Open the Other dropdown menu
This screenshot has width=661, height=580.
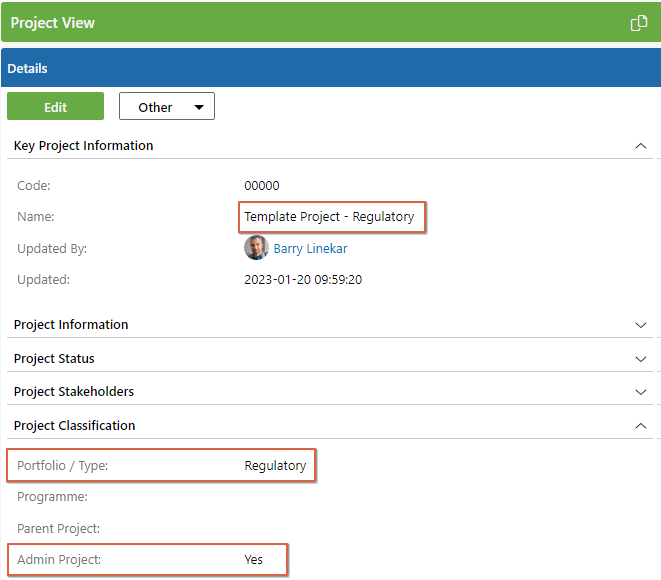(x=167, y=106)
